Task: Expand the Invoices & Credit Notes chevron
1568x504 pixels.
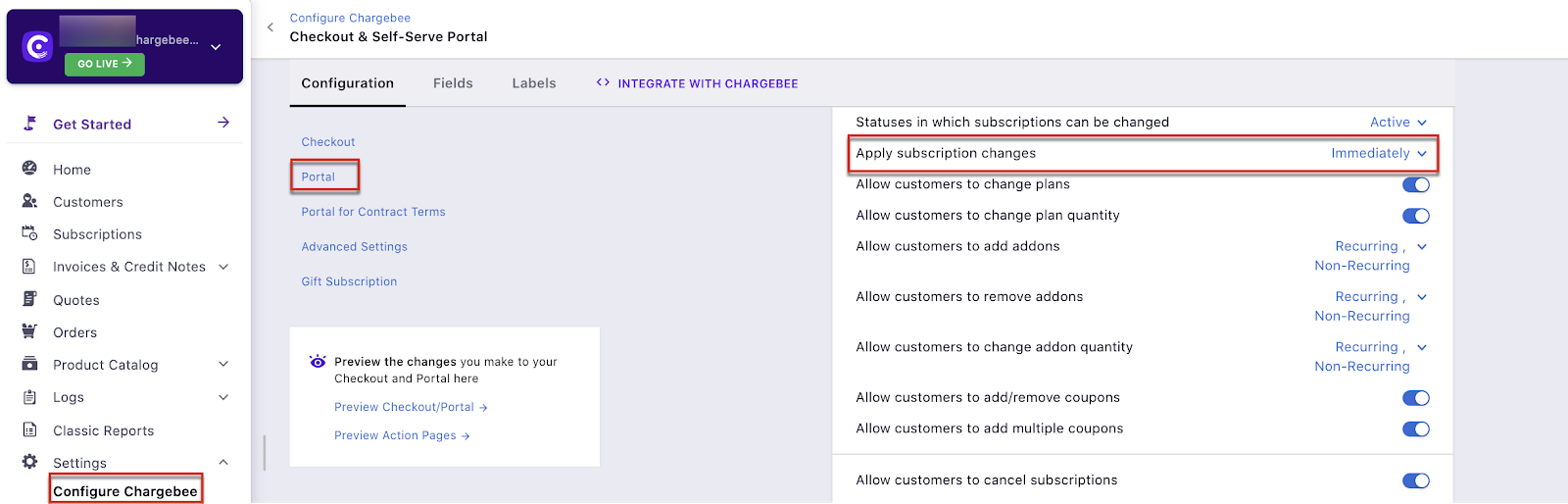Action: point(223,267)
